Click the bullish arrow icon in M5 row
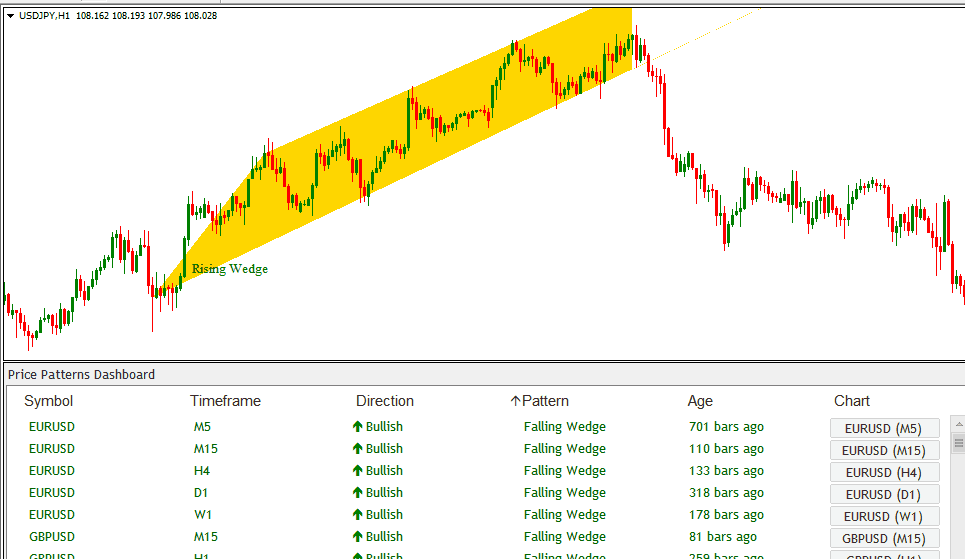Screen dimensions: 965x559 point(358,427)
